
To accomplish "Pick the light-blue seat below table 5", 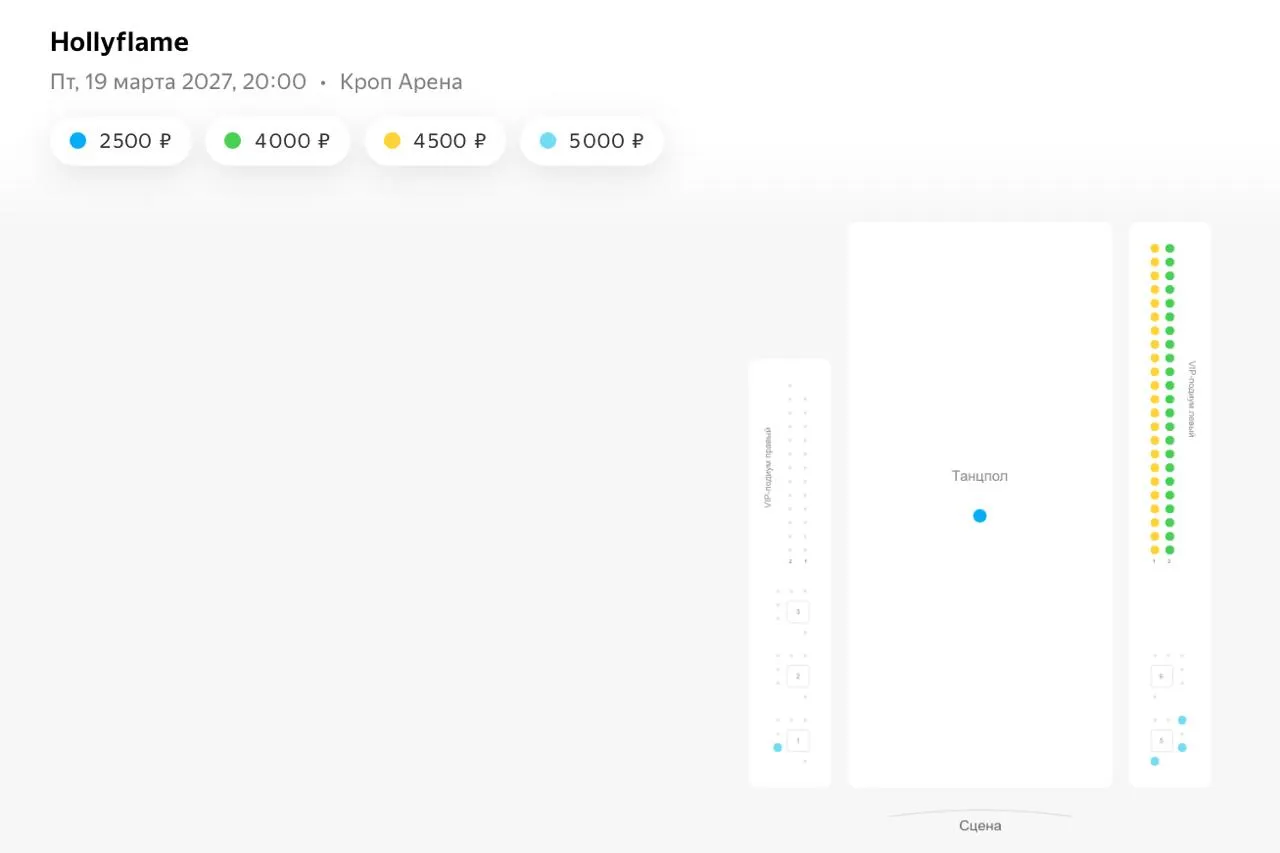I will coord(1155,761).
